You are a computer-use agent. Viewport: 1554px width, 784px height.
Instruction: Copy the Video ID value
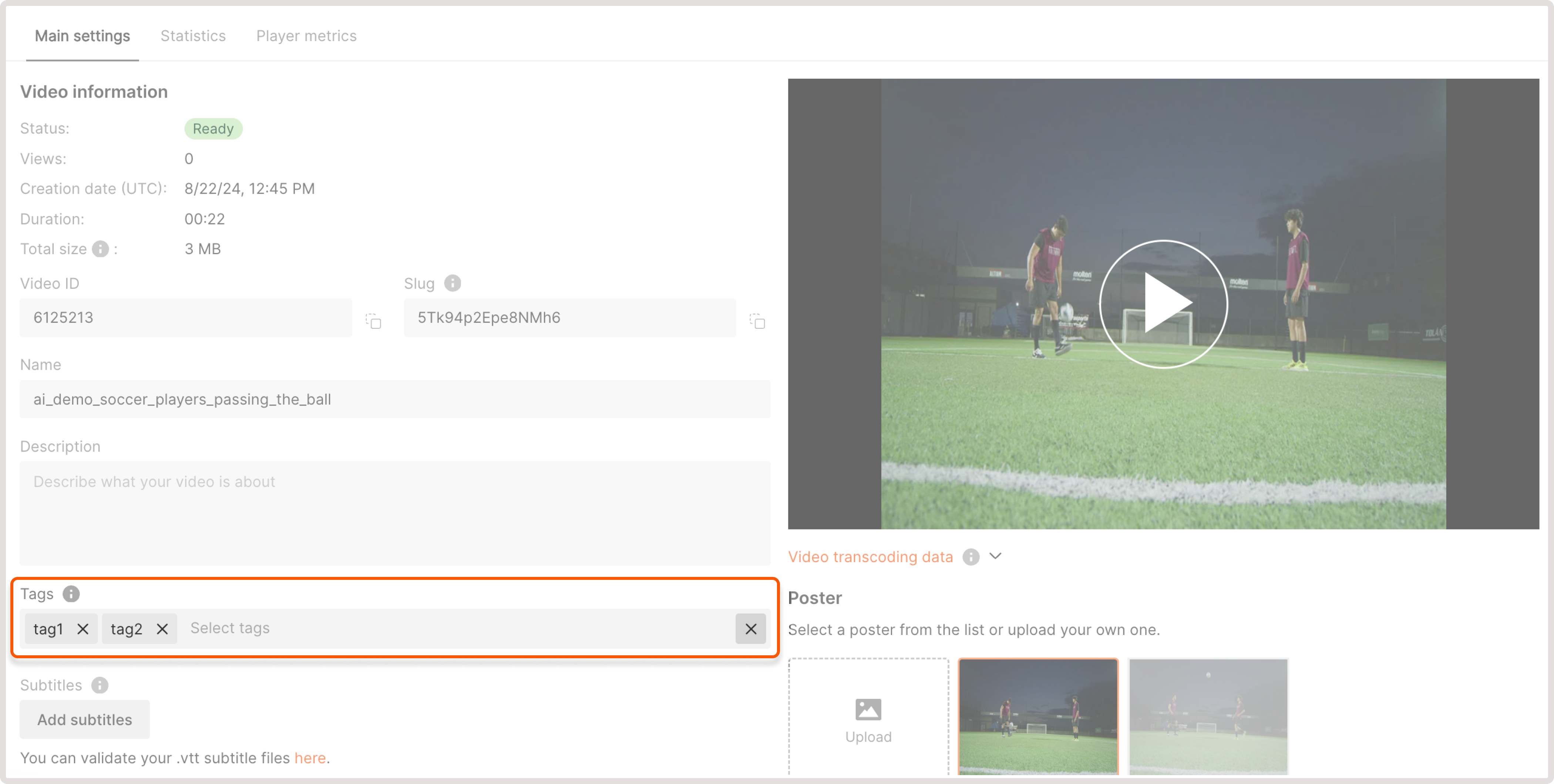[373, 321]
